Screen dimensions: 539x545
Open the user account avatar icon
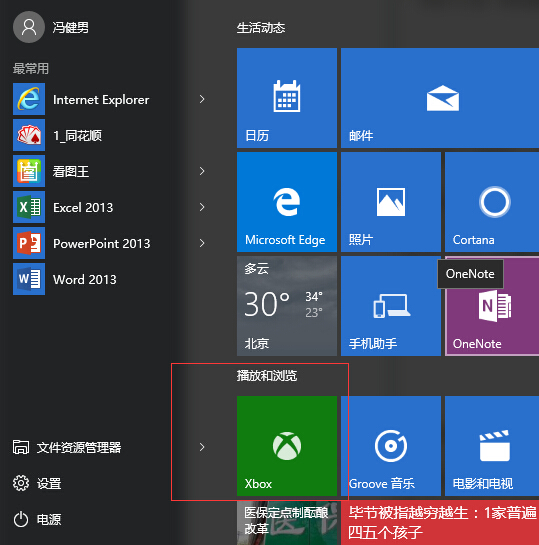[x=29, y=27]
